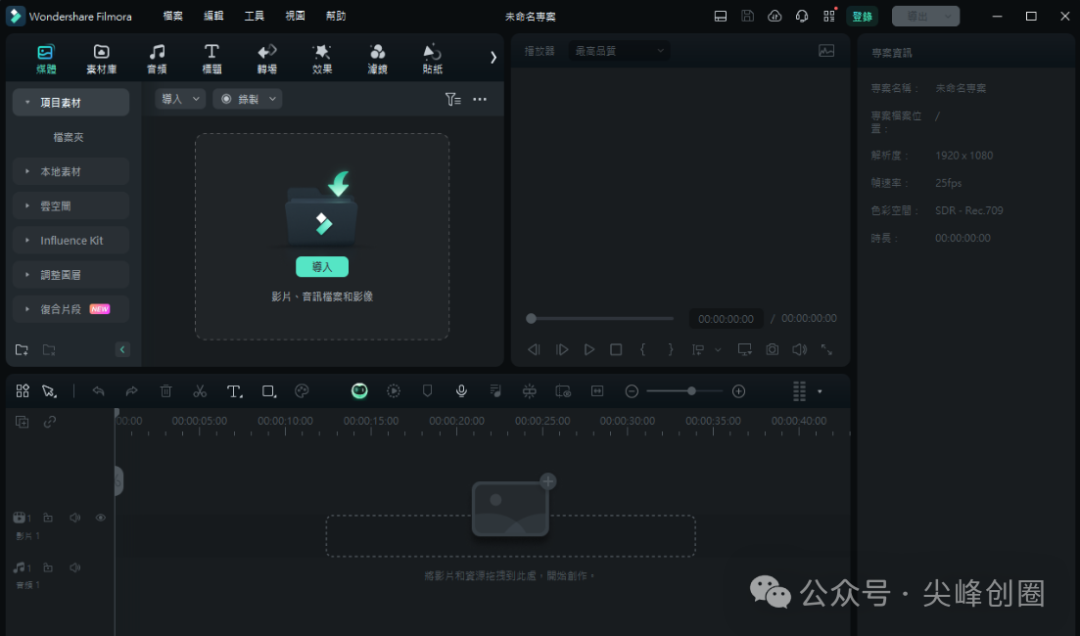The width and height of the screenshot is (1080, 636).
Task: Open the cloud upload icon
Action: [775, 16]
